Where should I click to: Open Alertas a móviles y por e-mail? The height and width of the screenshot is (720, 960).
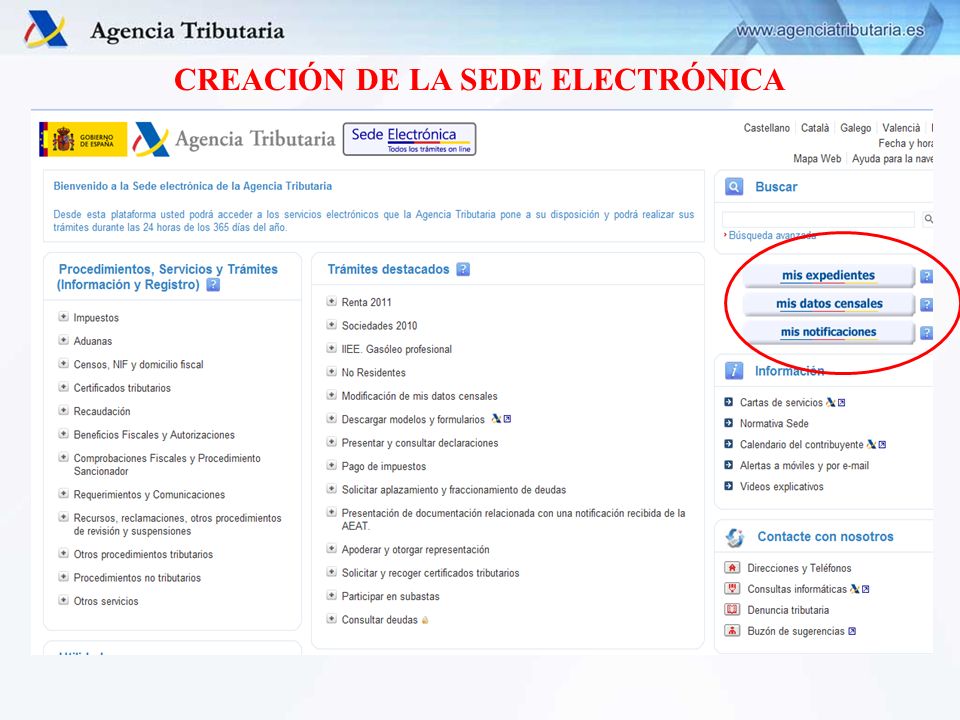coord(804,466)
